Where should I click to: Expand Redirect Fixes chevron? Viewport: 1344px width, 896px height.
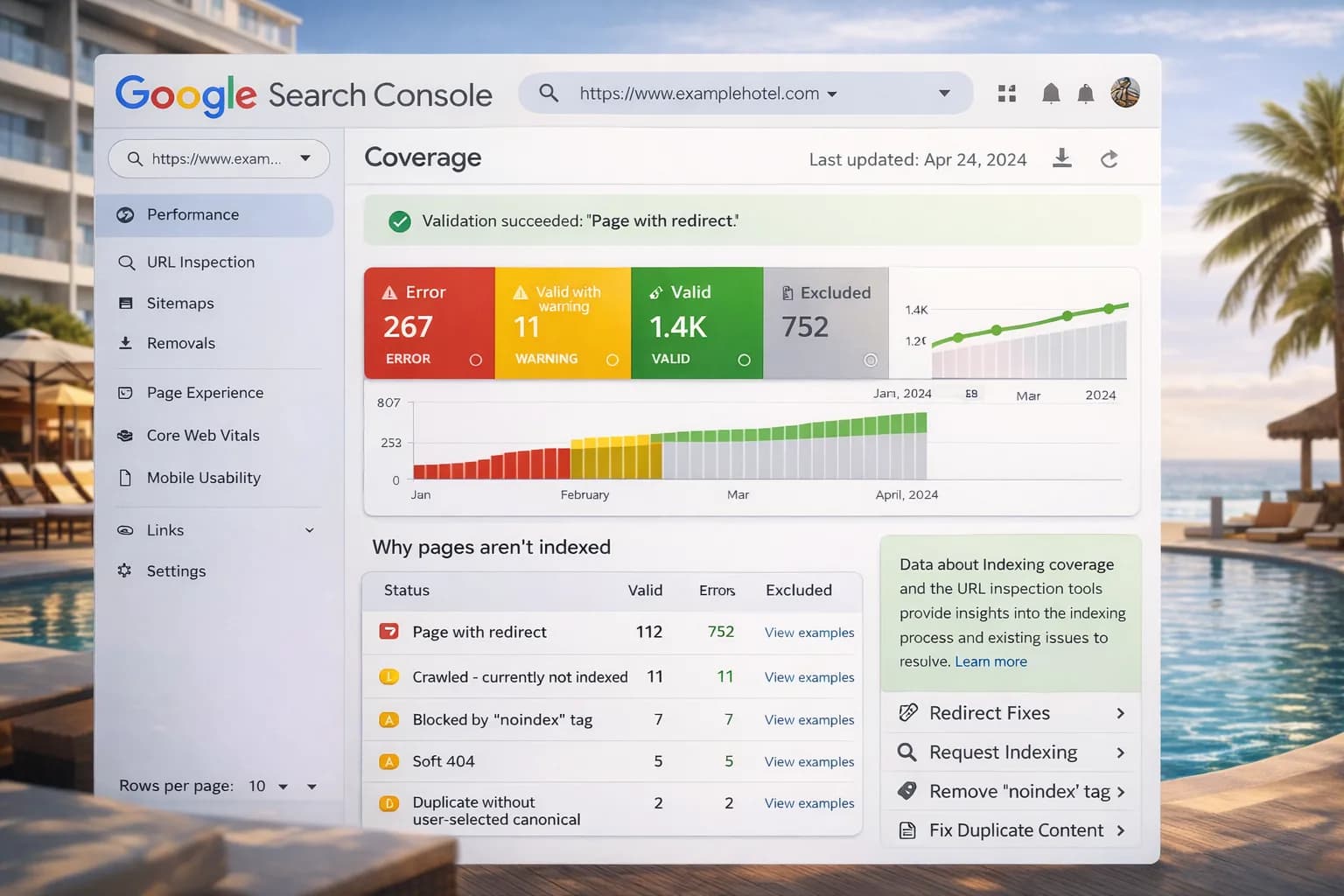point(1120,713)
